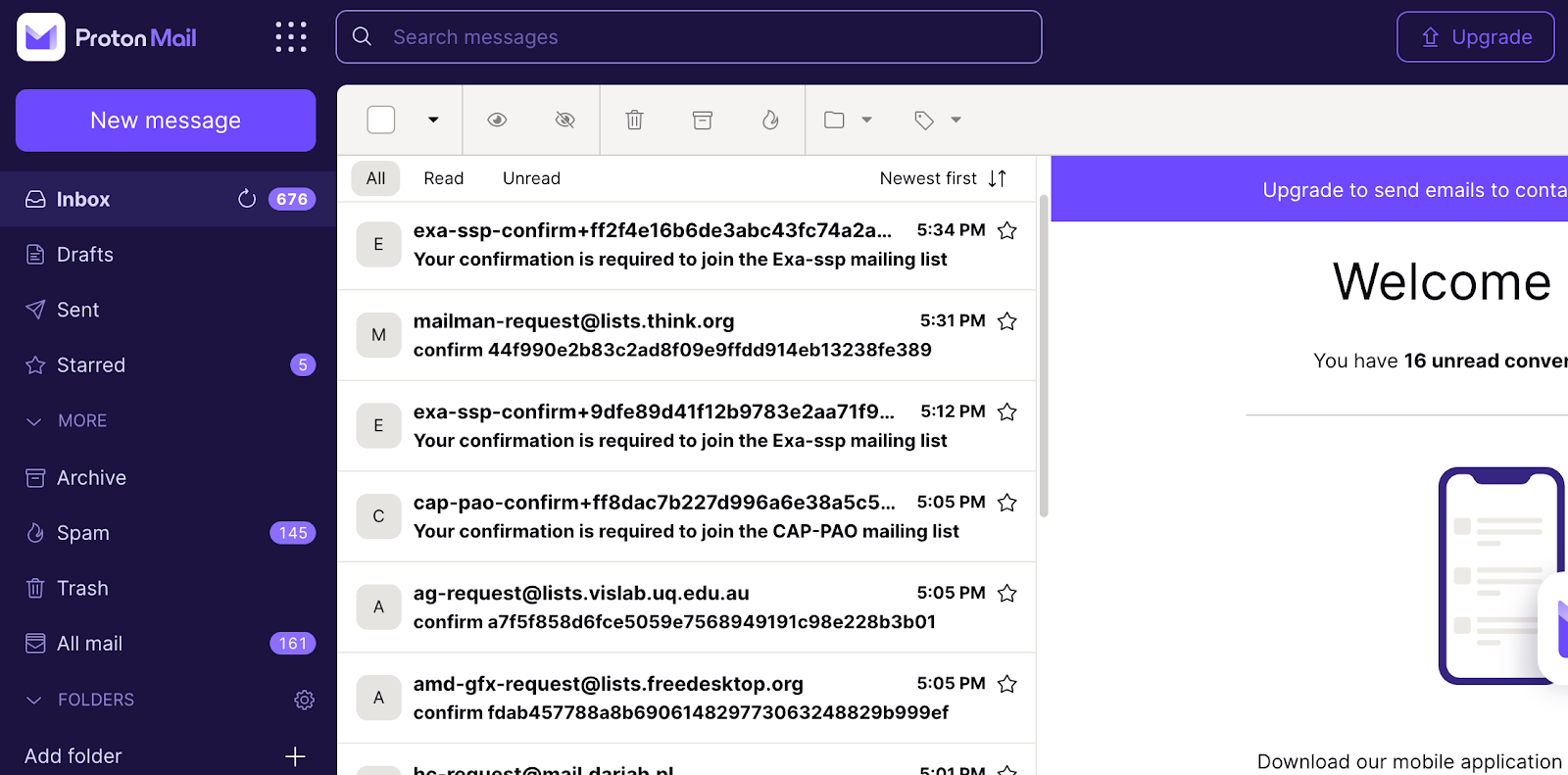
Task: Move to trash toolbar icon
Action: pos(635,120)
